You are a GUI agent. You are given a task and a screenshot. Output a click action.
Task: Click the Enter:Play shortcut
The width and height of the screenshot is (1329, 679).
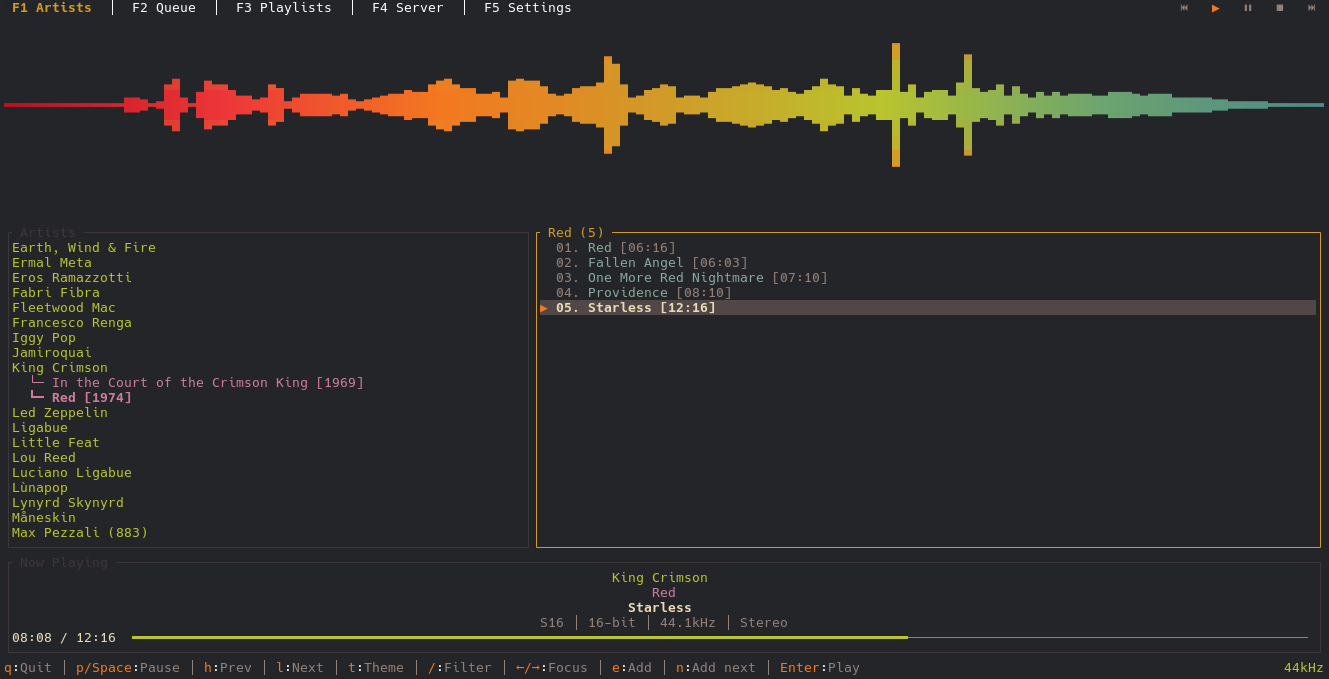[820, 668]
